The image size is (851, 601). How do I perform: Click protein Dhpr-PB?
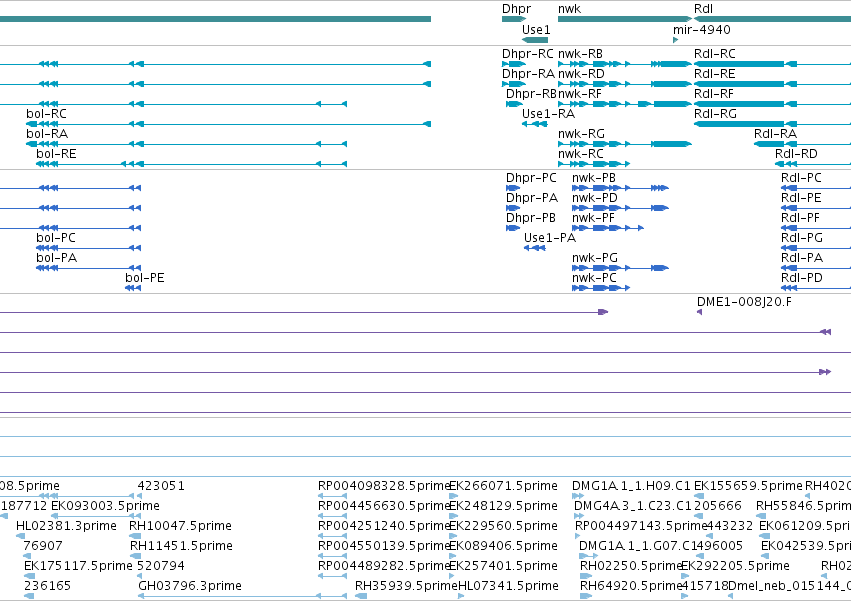coord(530,218)
